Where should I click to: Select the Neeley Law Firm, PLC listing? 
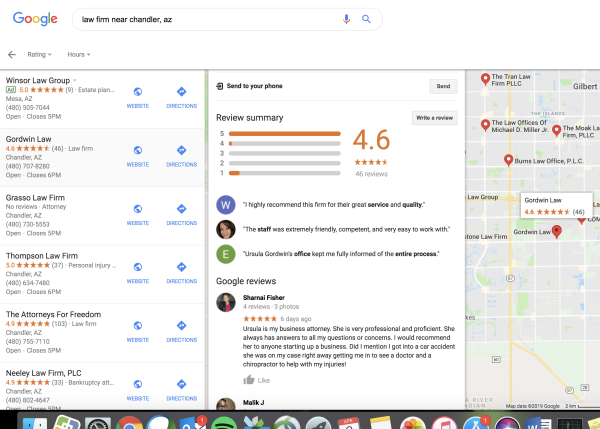click(x=44, y=373)
